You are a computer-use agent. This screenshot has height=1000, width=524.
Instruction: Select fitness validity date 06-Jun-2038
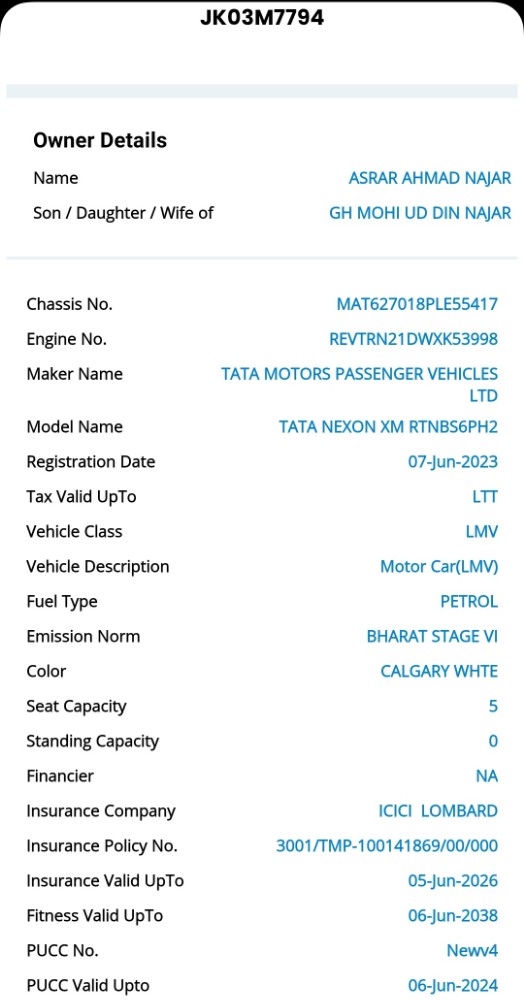(x=453, y=916)
